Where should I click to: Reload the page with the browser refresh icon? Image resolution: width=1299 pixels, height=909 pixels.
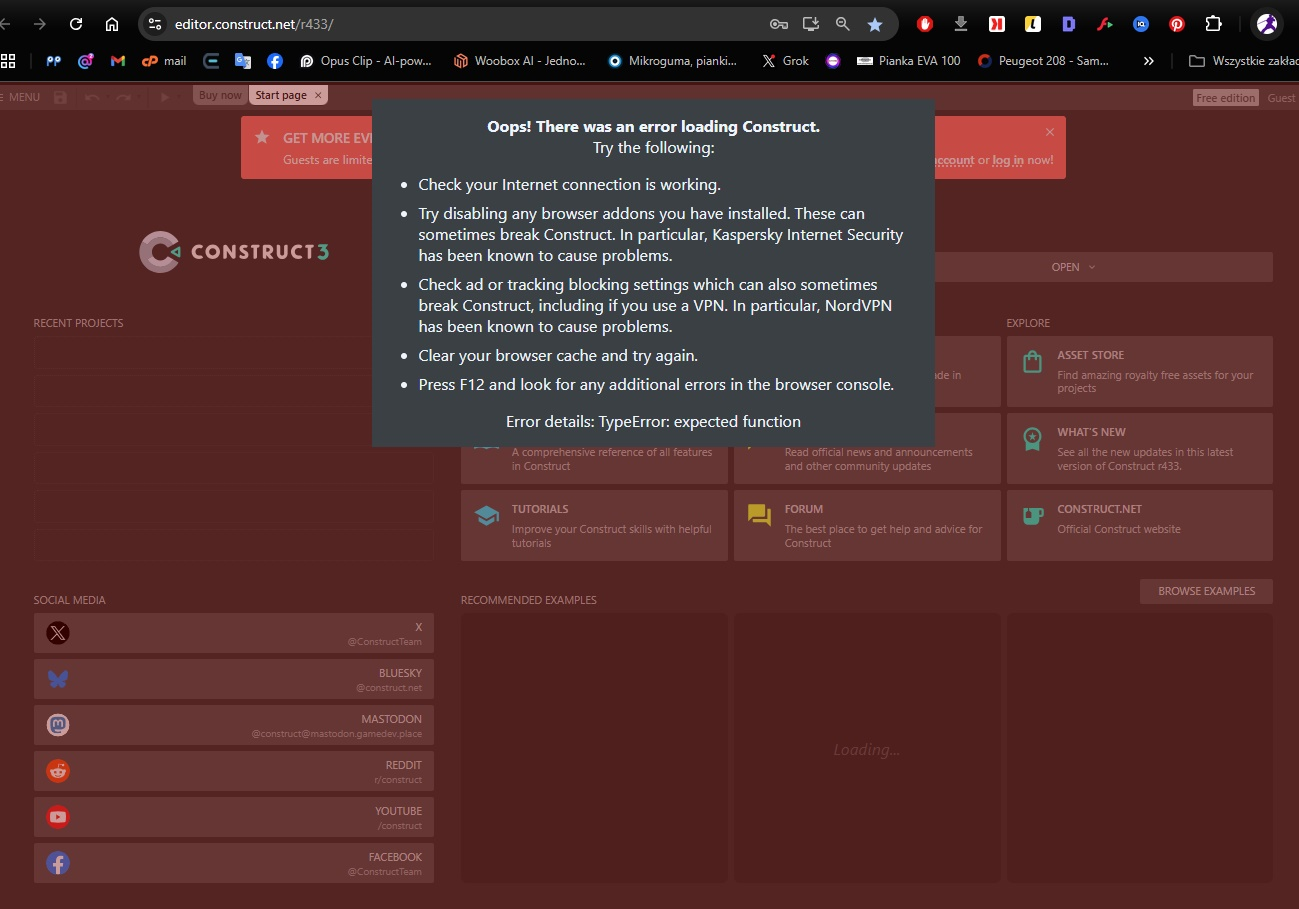pos(76,24)
